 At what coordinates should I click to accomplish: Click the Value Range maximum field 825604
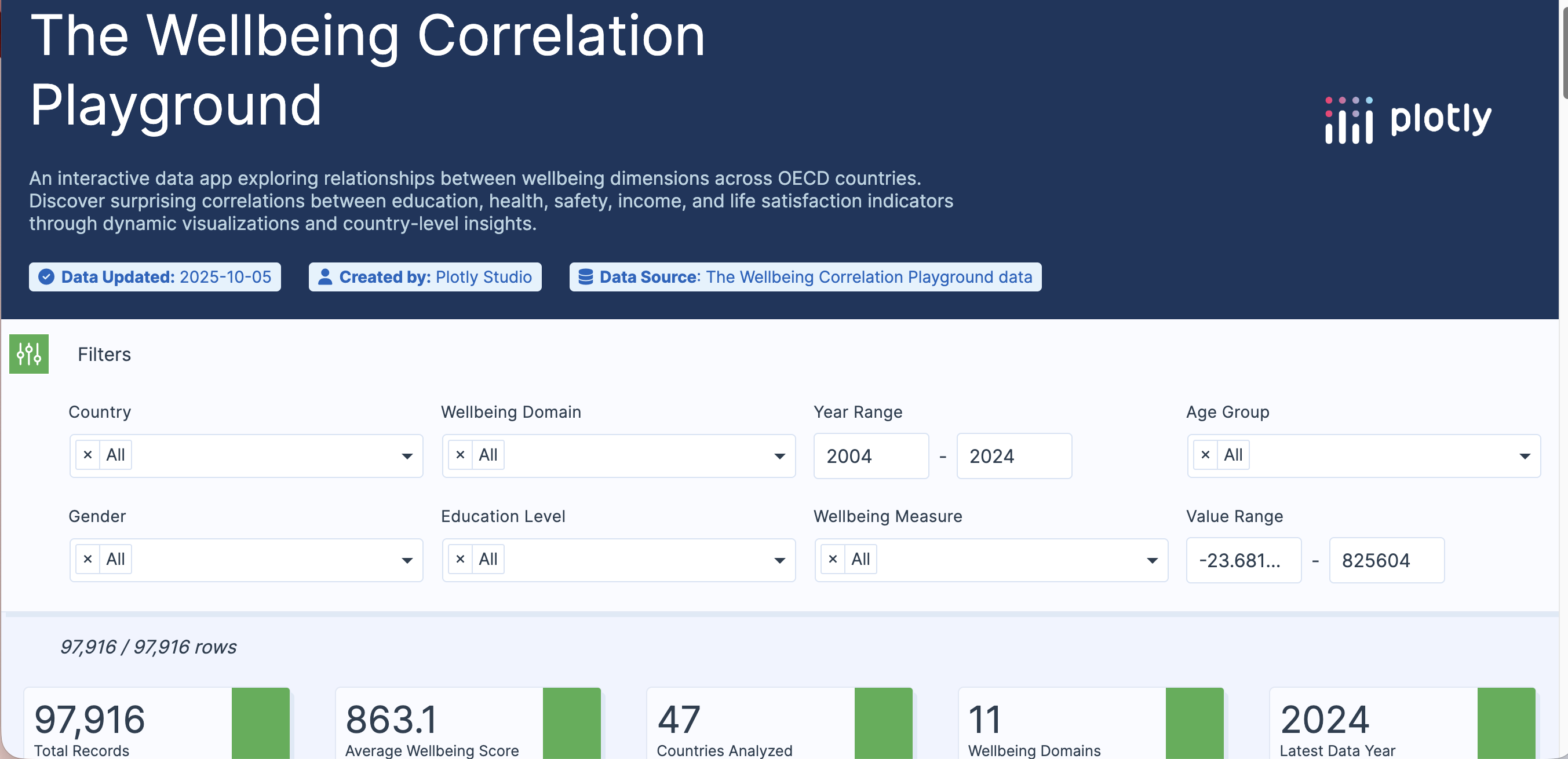[1386, 560]
